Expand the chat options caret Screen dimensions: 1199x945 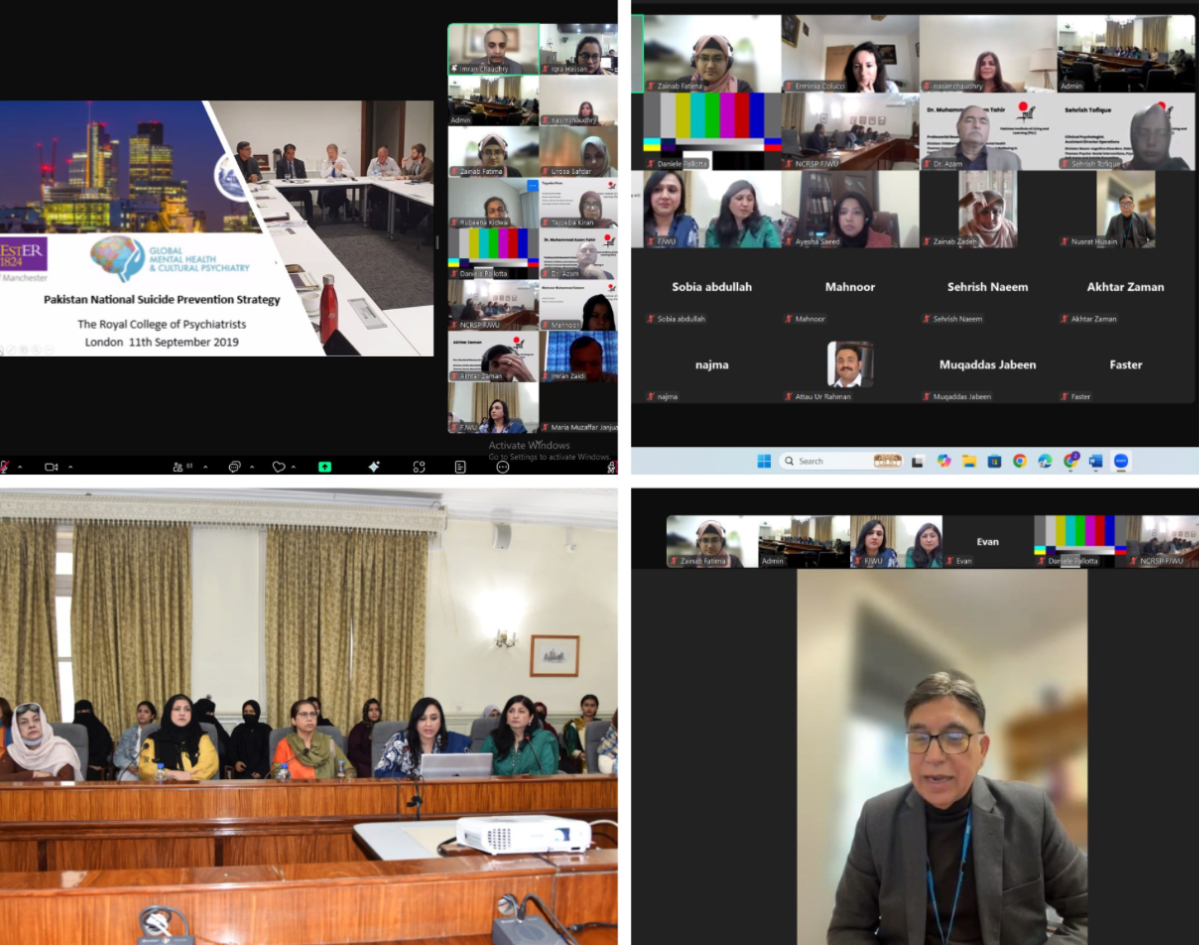tap(252, 466)
